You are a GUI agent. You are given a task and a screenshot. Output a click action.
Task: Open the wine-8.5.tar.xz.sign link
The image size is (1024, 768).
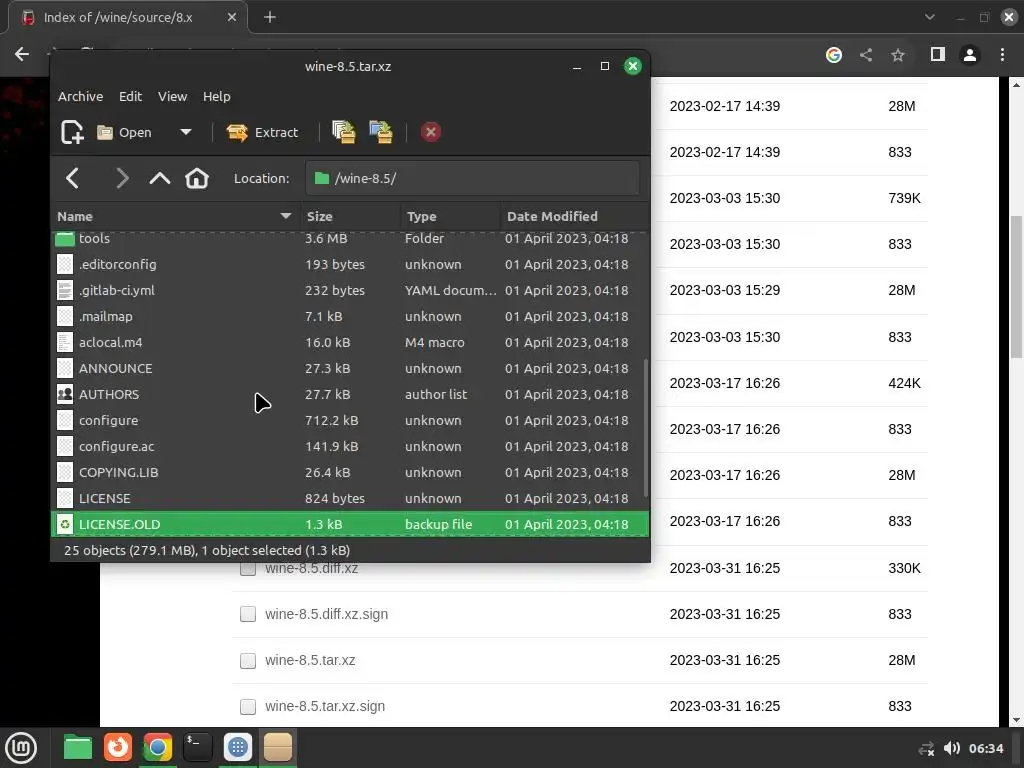coord(325,706)
